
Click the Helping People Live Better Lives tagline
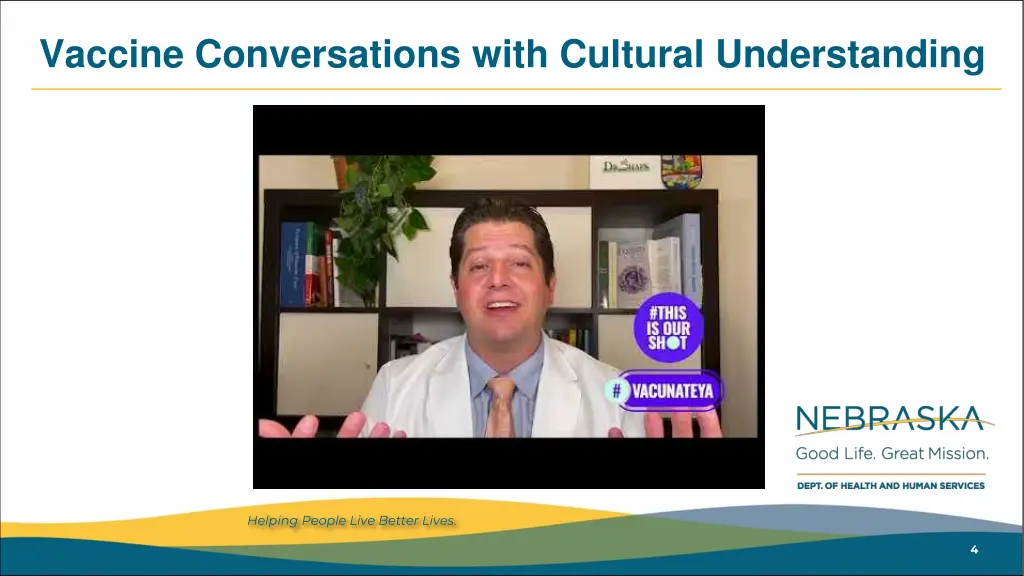pos(351,520)
